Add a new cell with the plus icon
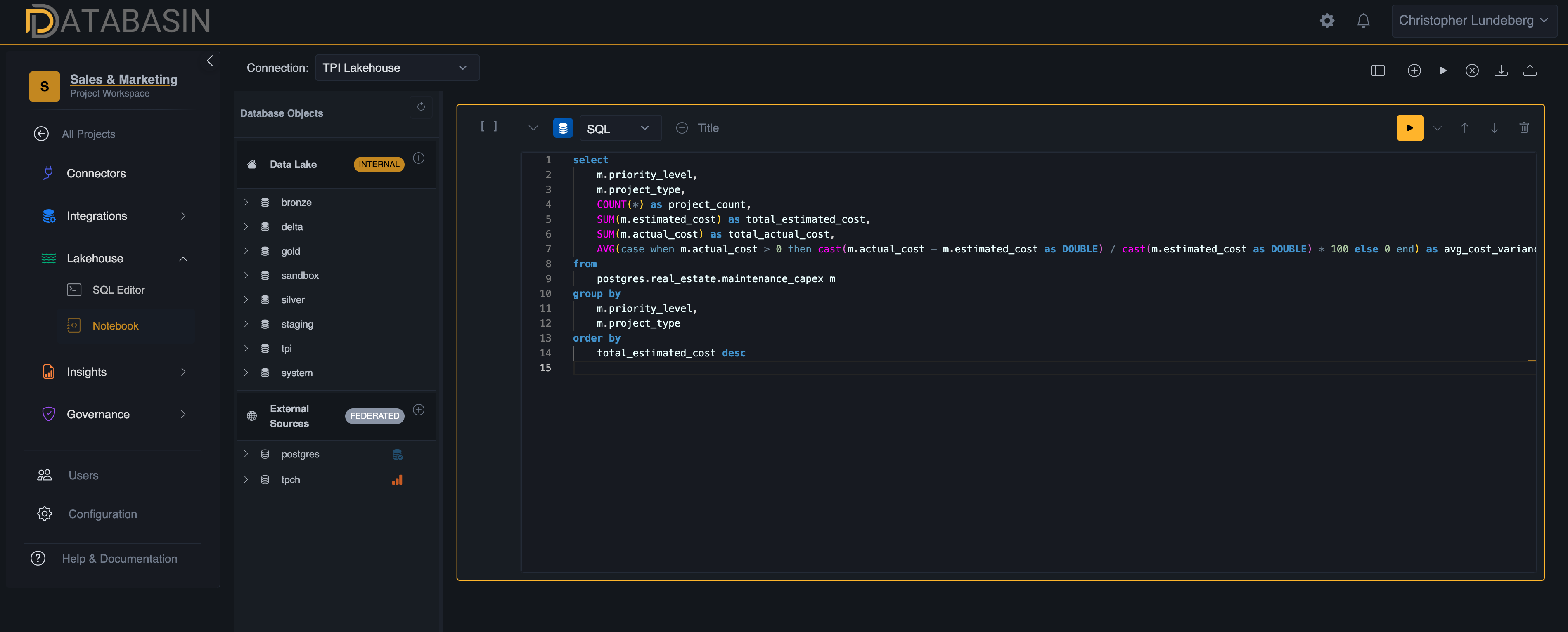This screenshot has width=1568, height=632. (x=1414, y=71)
